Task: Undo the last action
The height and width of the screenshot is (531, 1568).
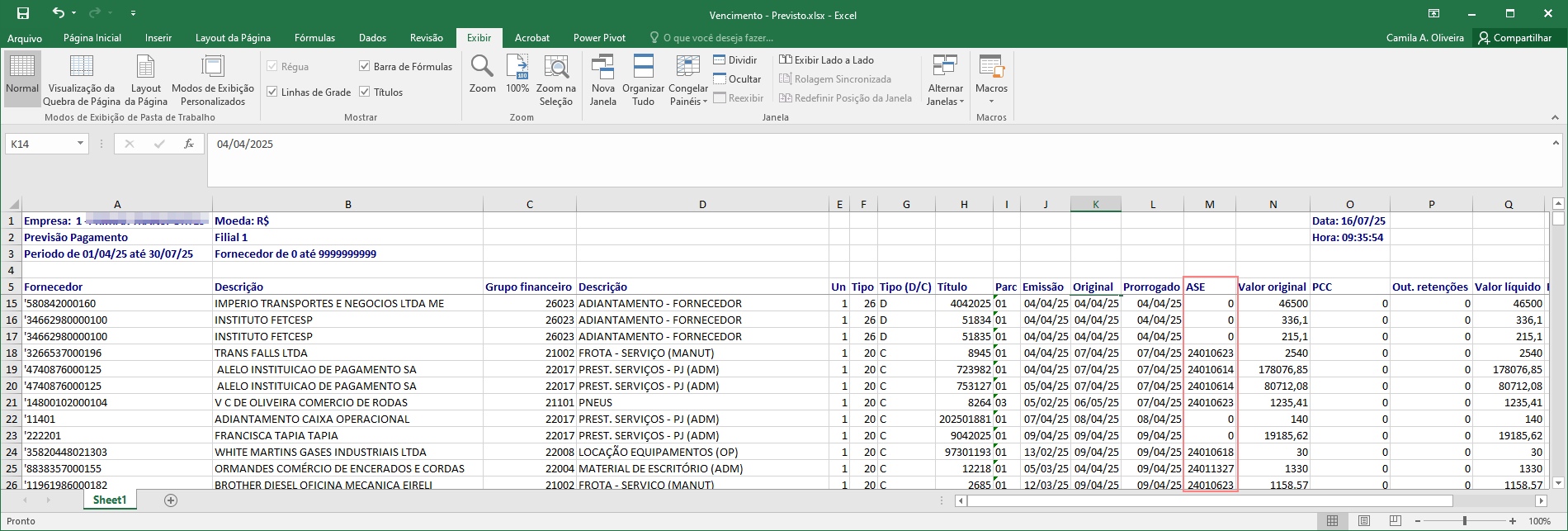Action: [x=58, y=13]
